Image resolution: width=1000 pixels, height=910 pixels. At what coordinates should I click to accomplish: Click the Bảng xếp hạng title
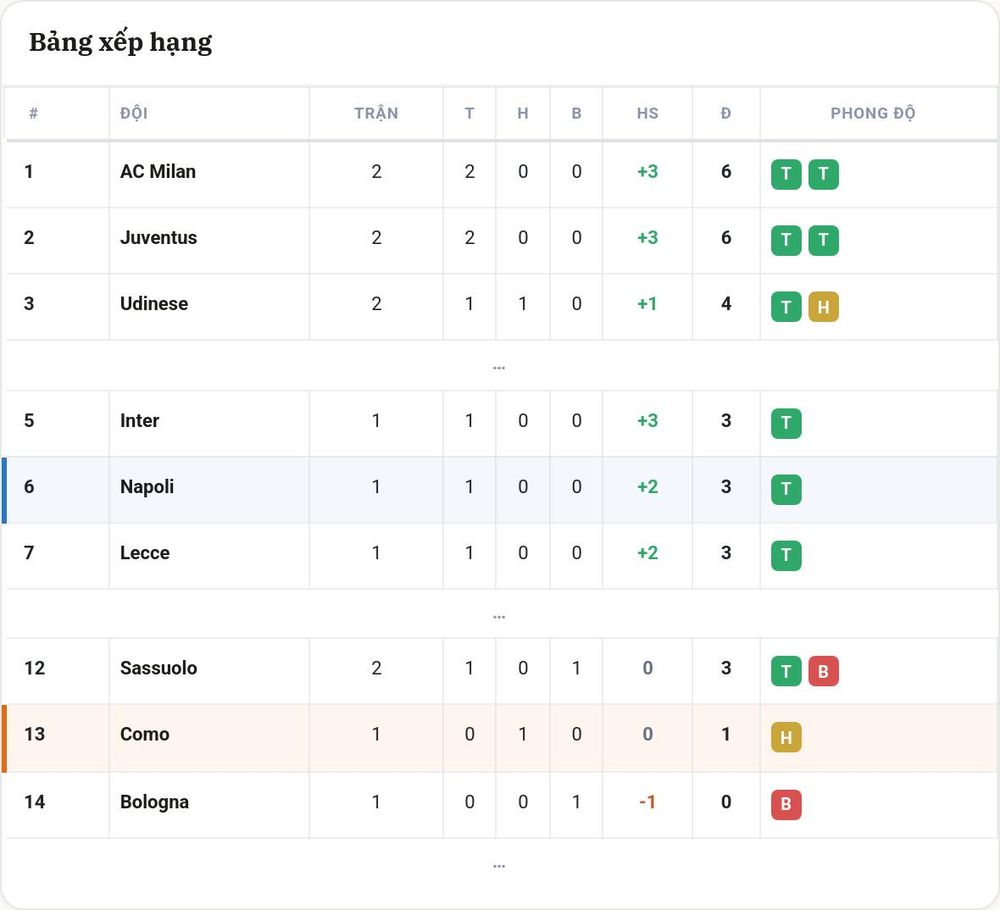click(x=121, y=43)
